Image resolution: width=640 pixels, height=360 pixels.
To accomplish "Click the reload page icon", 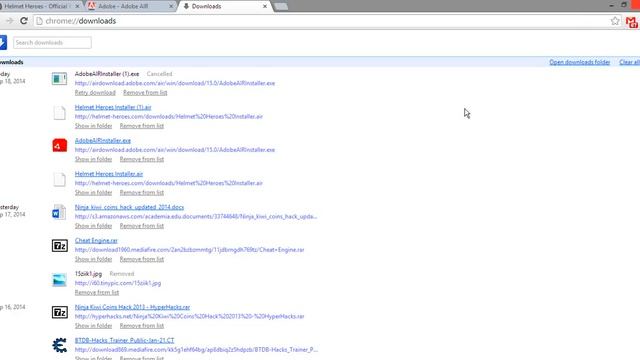I will point(24,21).
